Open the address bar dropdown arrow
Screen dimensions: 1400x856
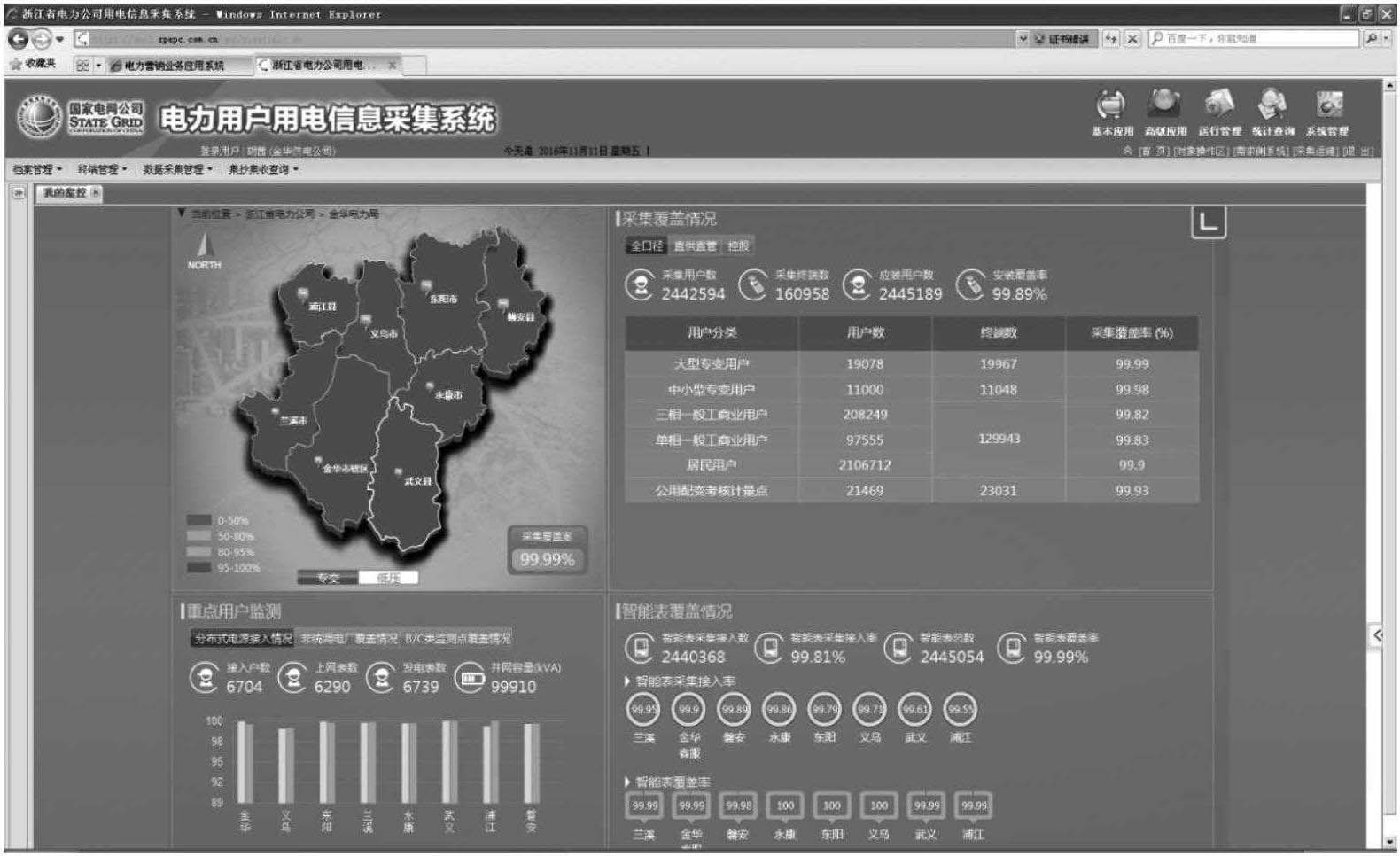click(1023, 39)
